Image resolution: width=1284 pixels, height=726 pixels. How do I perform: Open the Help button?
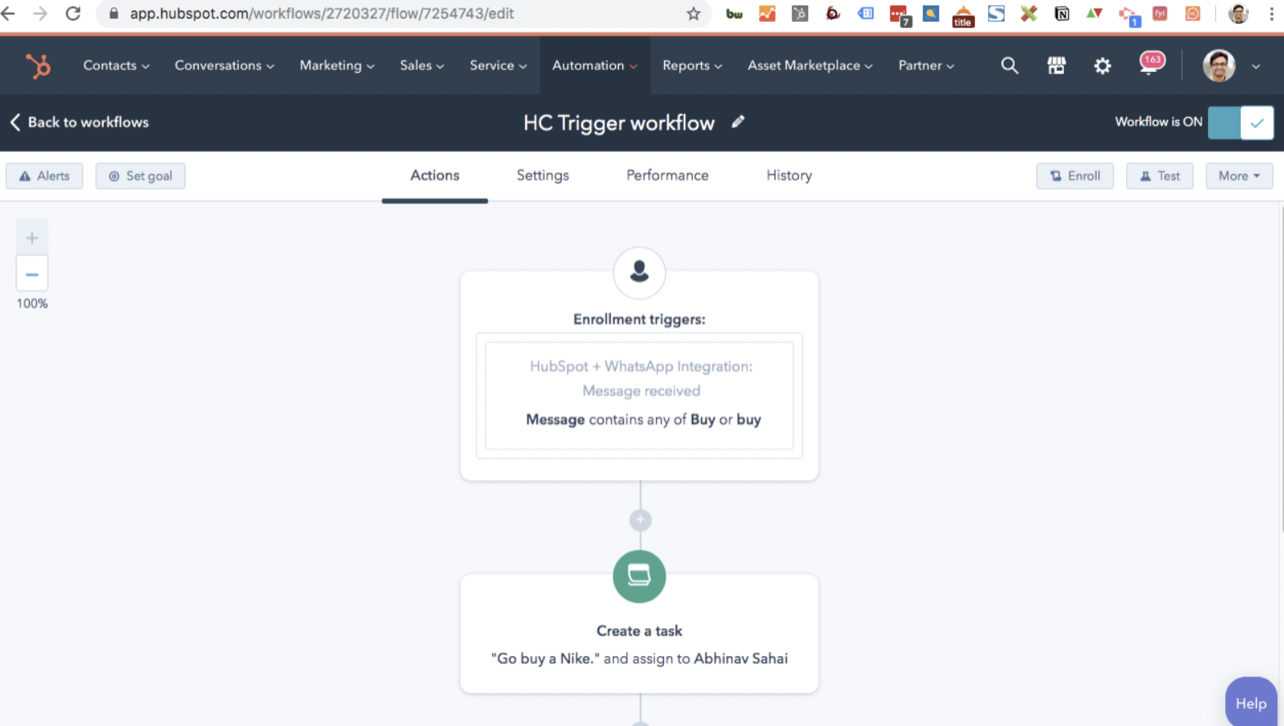pyautogui.click(x=1251, y=702)
